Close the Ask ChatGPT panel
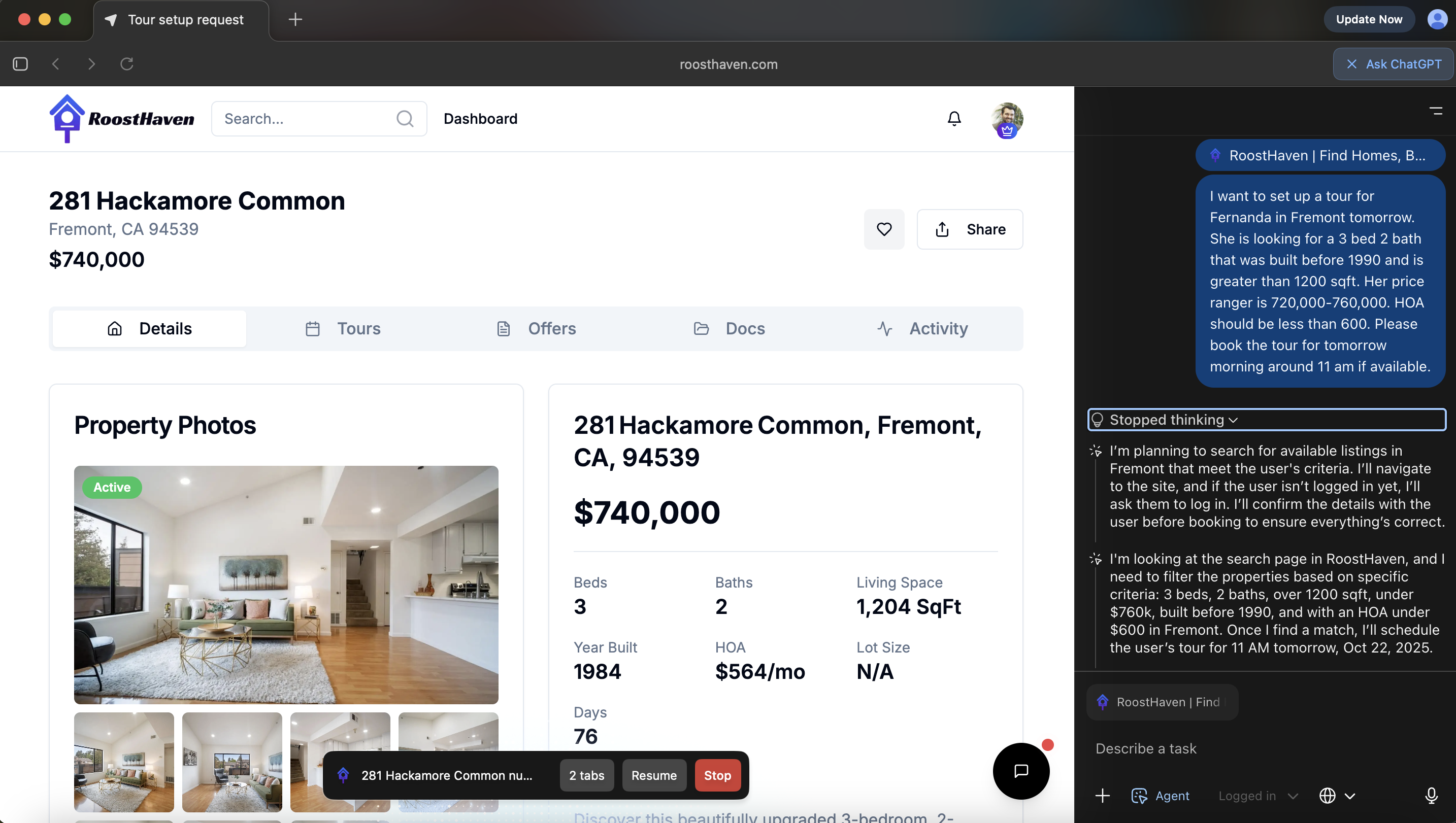 tap(1351, 64)
